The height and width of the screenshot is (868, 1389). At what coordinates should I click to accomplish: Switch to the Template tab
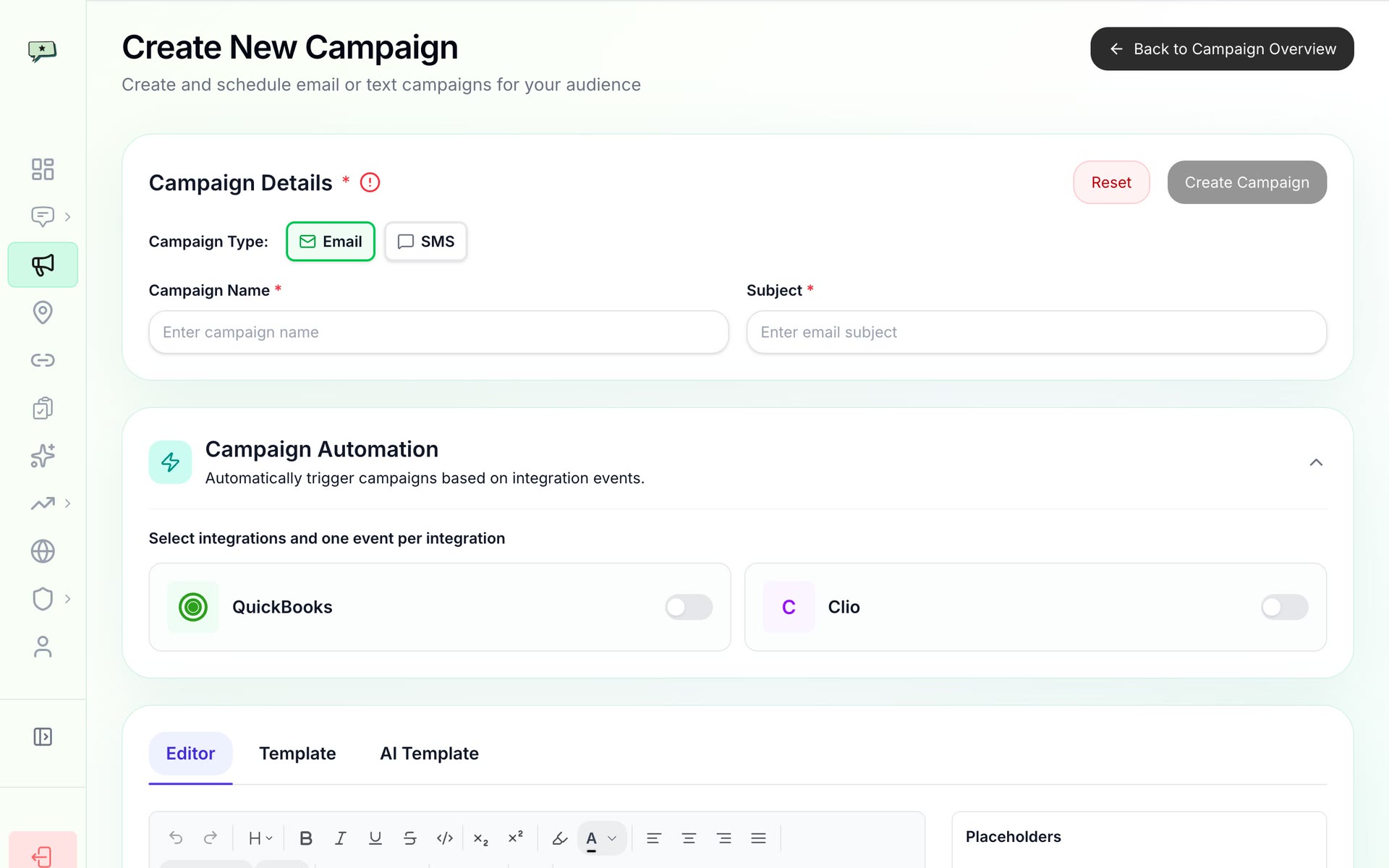pos(297,754)
